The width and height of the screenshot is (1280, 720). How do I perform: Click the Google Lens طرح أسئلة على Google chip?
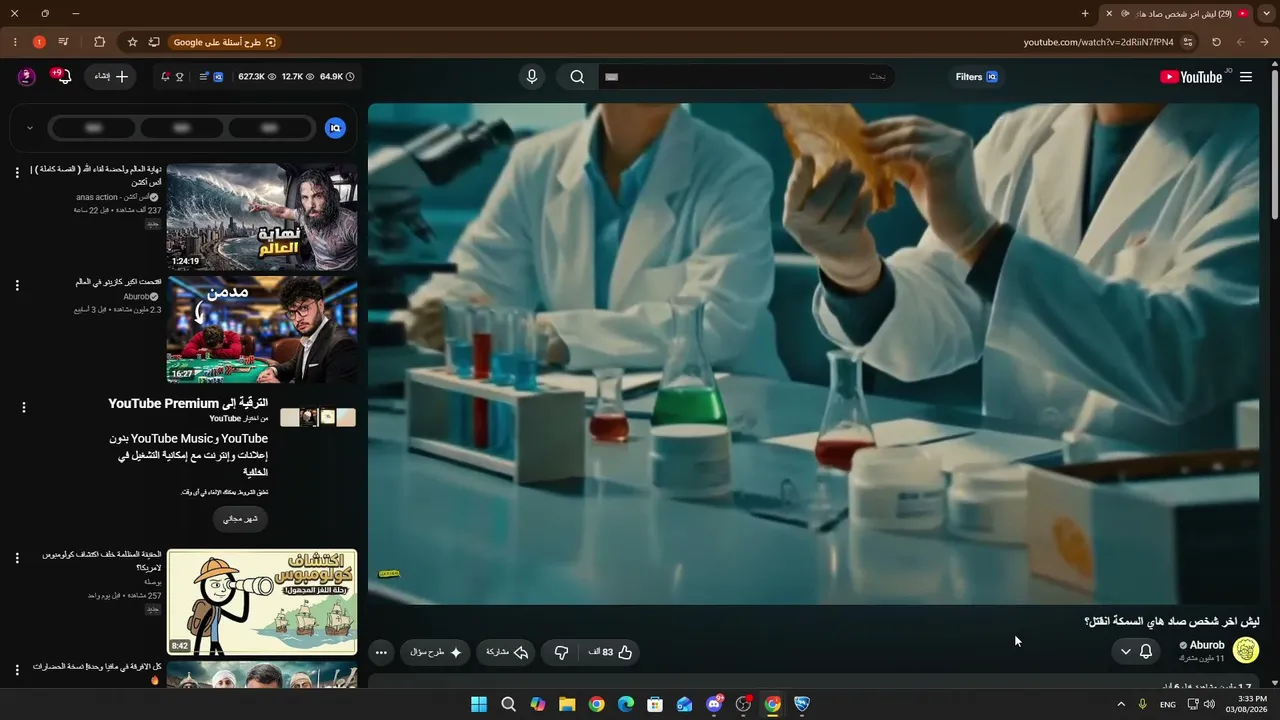225,42
